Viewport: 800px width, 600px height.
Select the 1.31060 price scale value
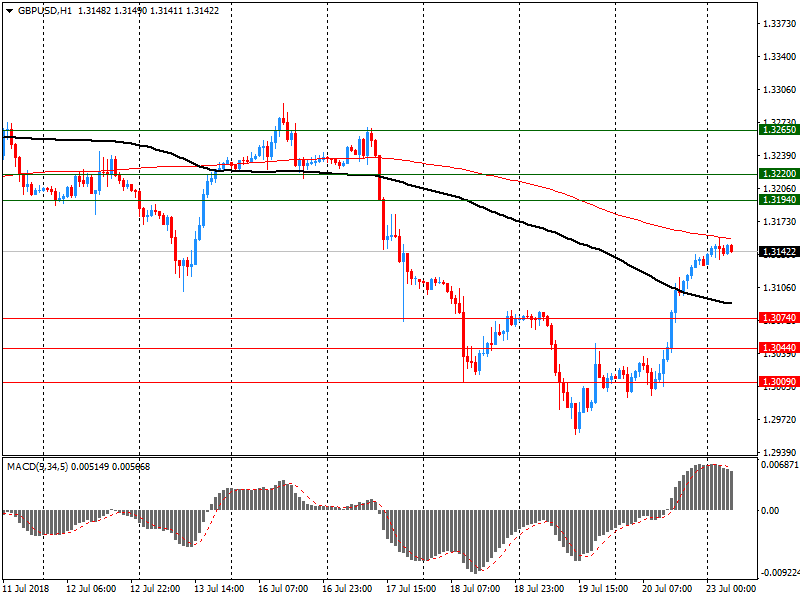tap(779, 288)
